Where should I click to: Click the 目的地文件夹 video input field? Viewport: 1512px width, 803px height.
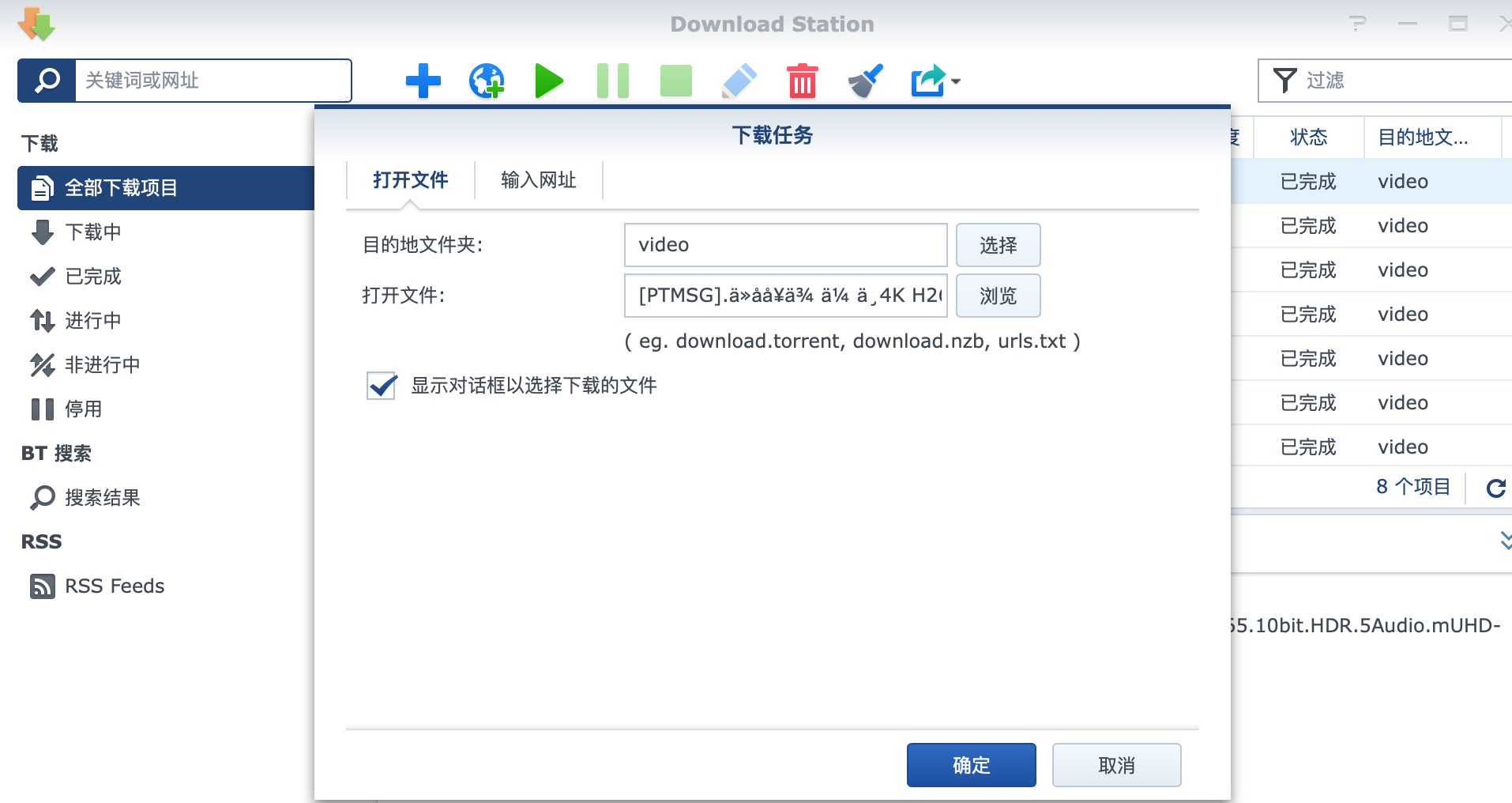pos(786,245)
